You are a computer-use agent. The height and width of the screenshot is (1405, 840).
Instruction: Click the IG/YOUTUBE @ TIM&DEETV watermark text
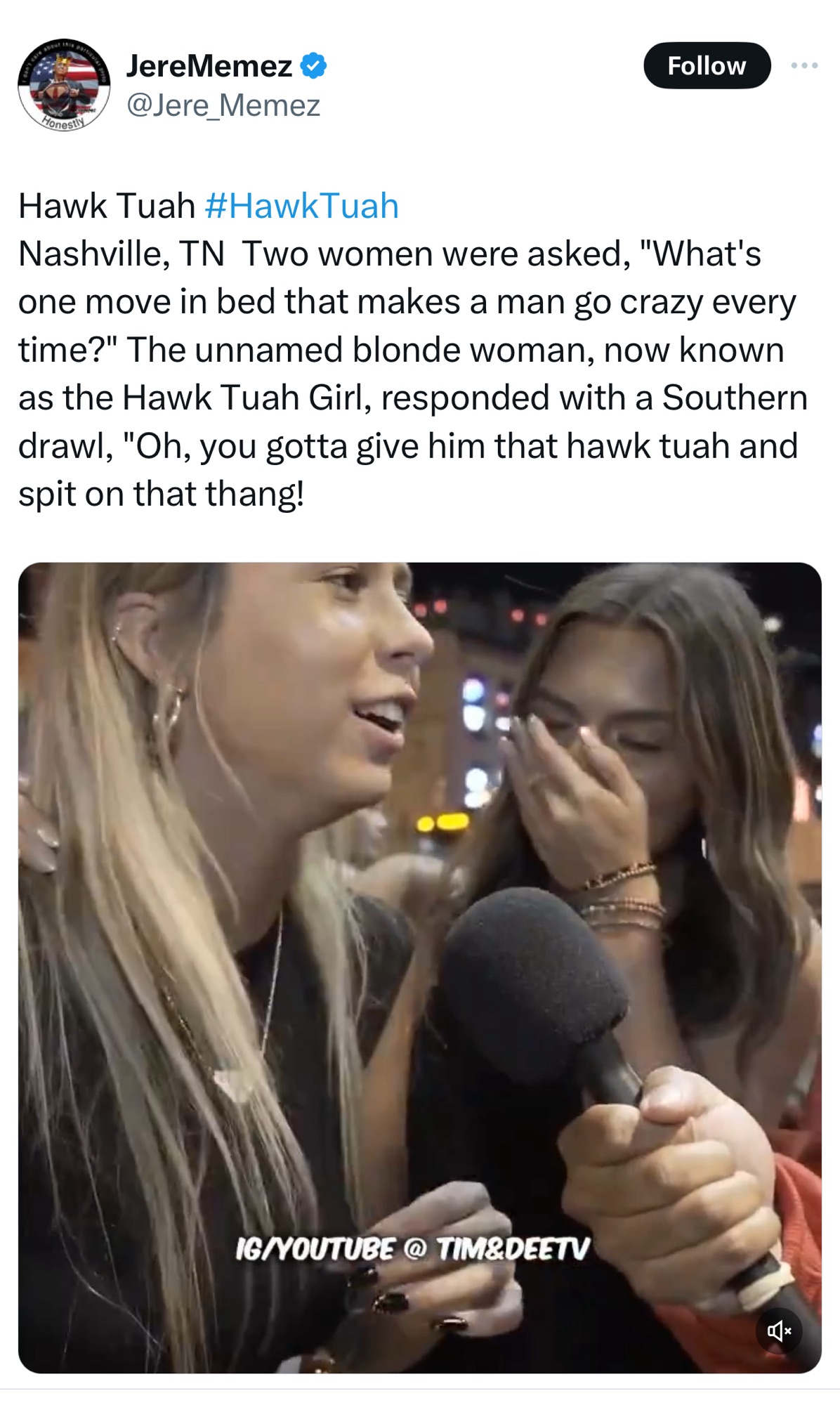412,1248
